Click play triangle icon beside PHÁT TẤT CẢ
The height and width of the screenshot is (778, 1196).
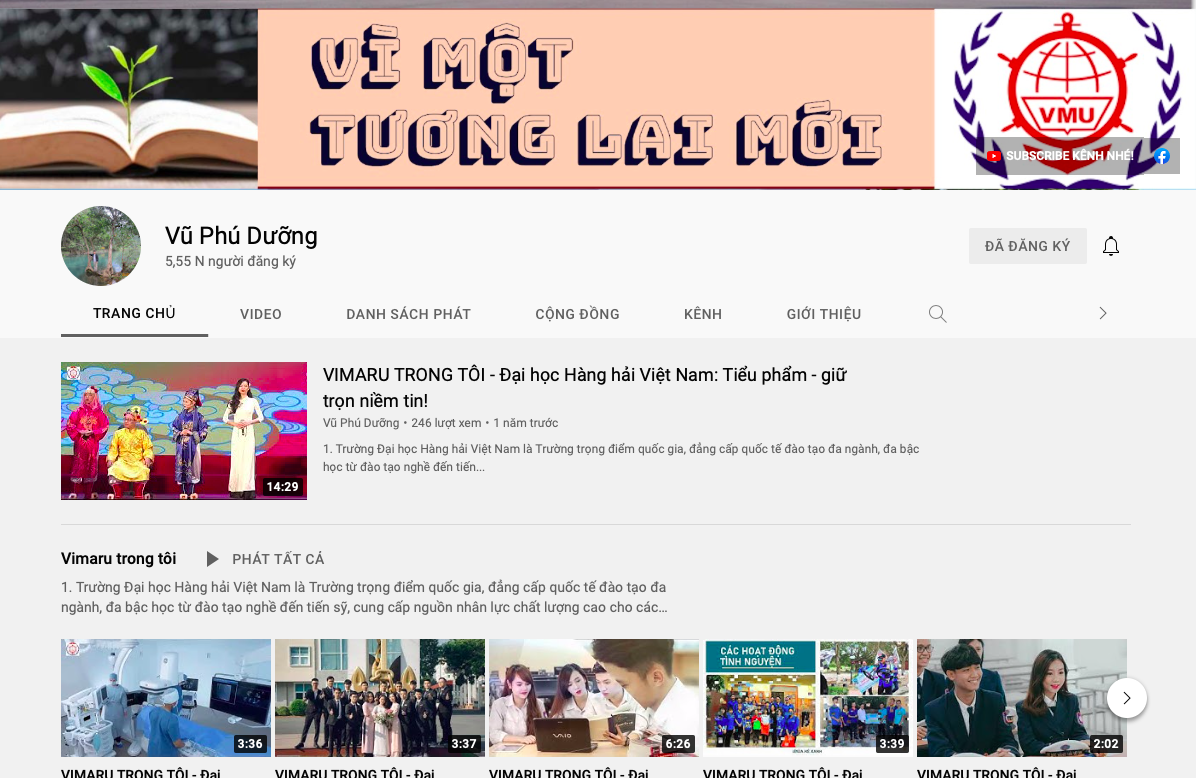[x=213, y=559]
